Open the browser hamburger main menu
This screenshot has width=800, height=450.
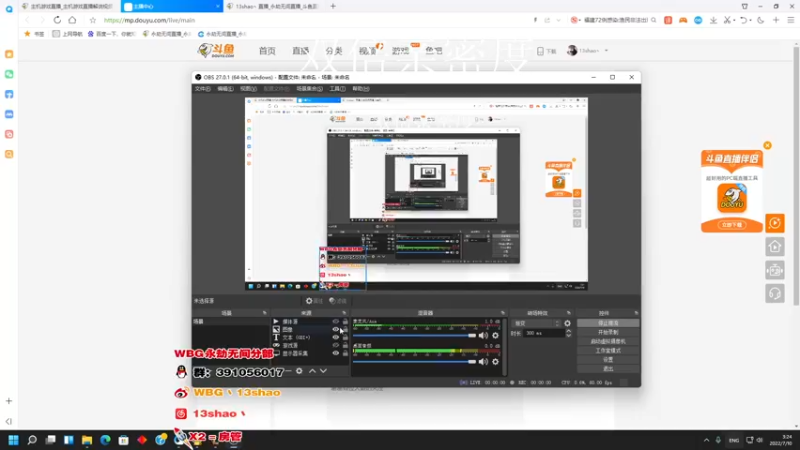click(x=791, y=20)
